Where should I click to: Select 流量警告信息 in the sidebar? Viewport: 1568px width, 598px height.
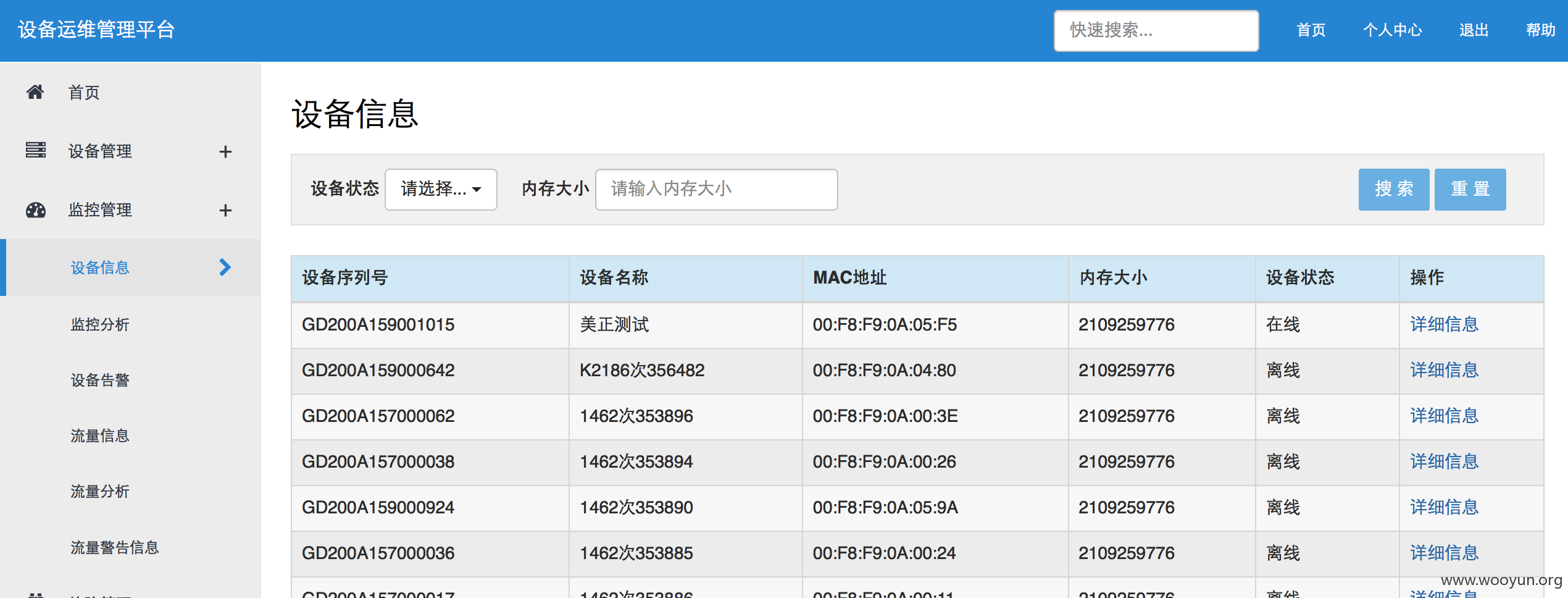(x=115, y=547)
